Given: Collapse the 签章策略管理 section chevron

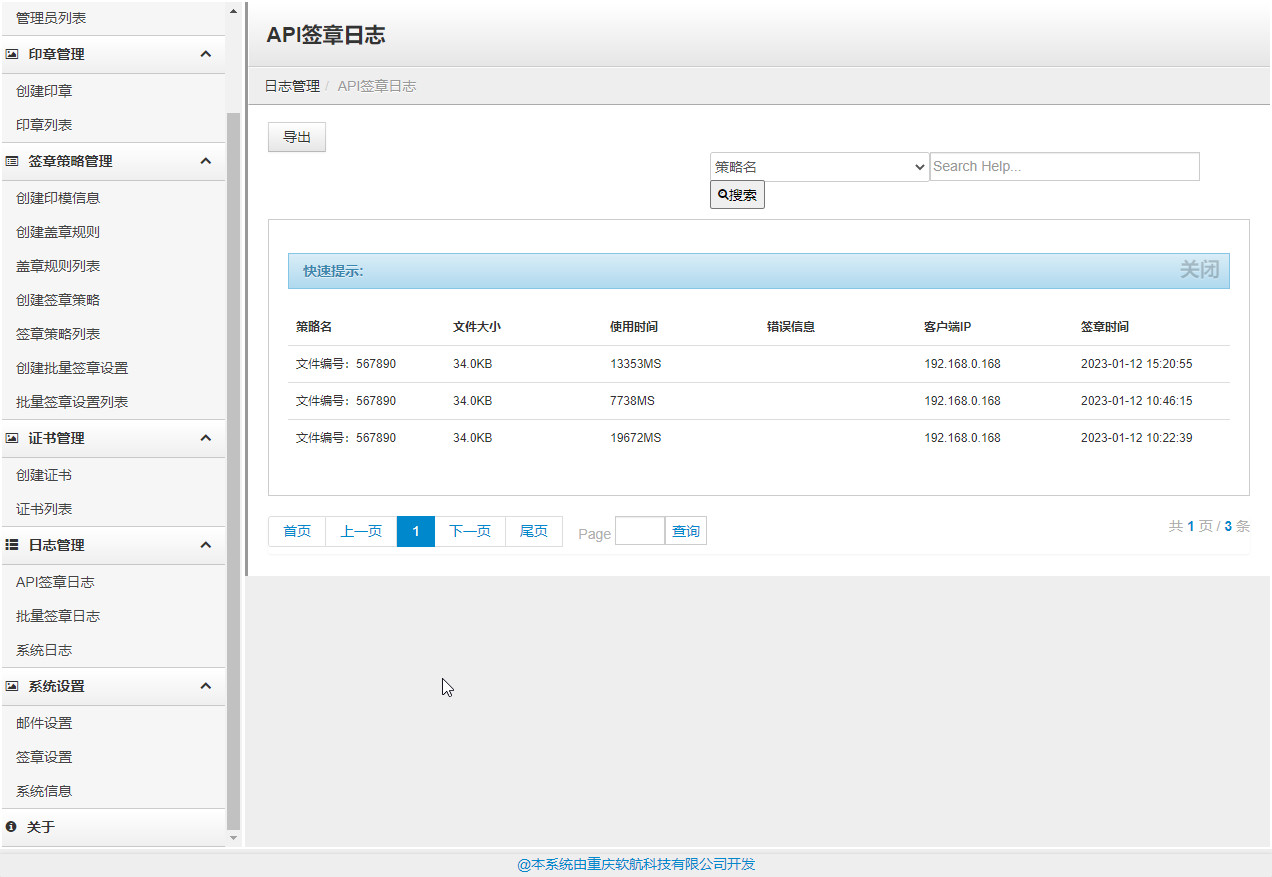Looking at the screenshot, I should 206,161.
